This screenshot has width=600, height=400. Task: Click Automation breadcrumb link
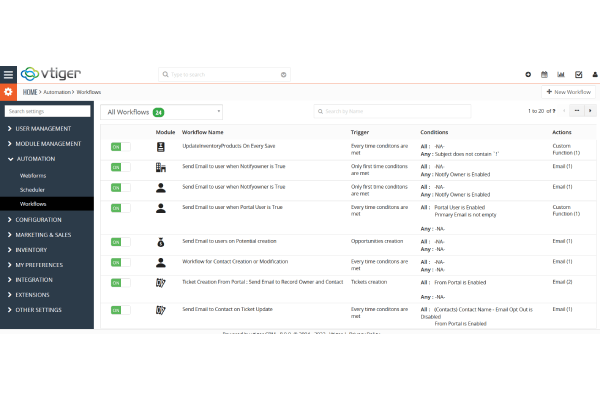[x=57, y=92]
